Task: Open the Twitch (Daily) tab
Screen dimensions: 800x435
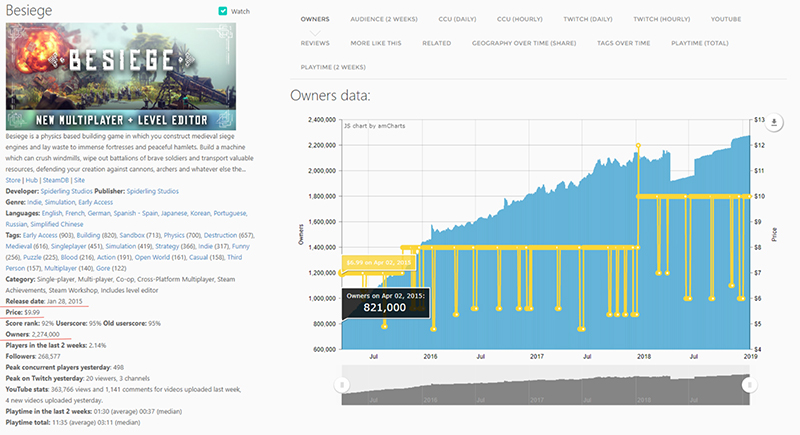Action: coord(588,19)
